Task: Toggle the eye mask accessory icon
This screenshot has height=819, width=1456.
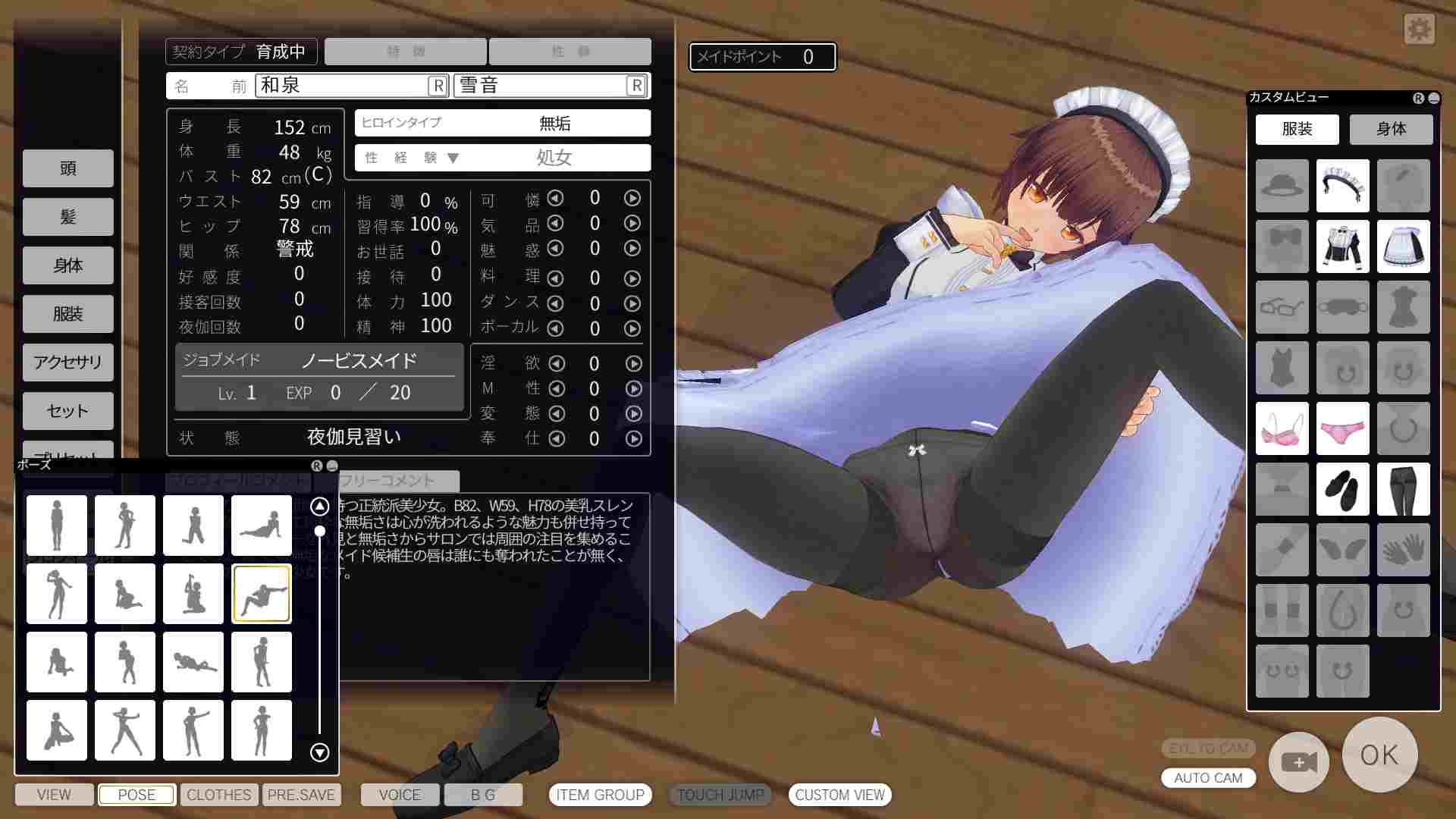Action: point(1342,306)
